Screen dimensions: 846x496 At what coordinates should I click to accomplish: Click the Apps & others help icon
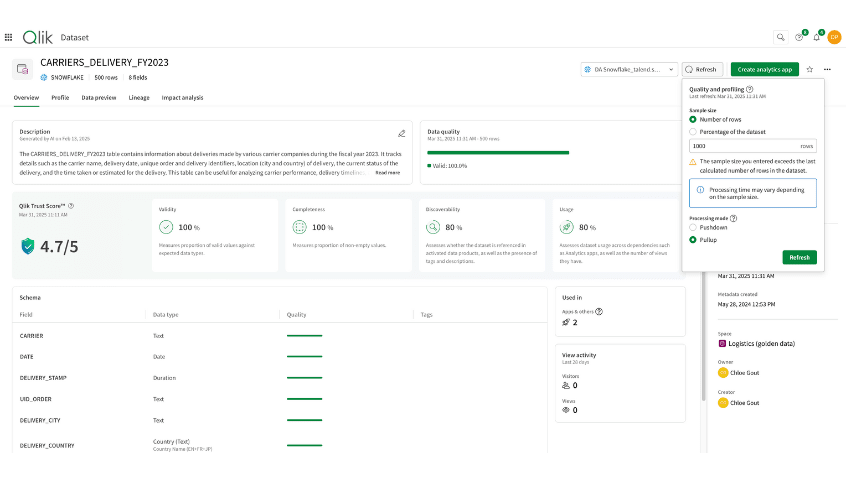click(599, 311)
